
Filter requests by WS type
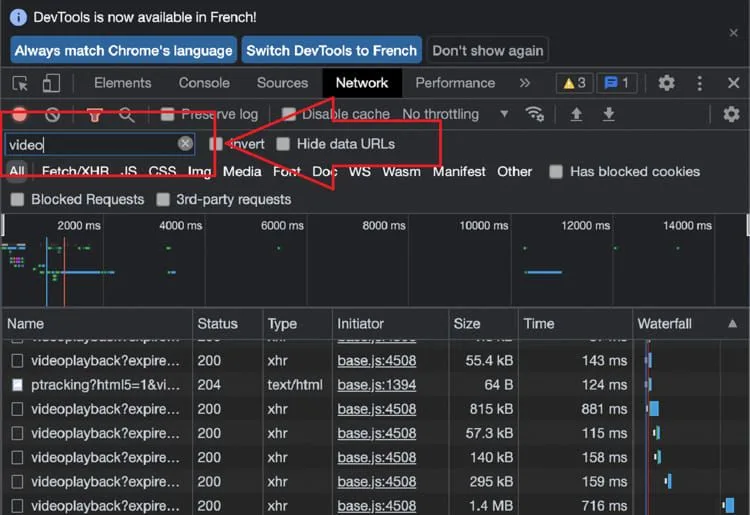tap(360, 172)
